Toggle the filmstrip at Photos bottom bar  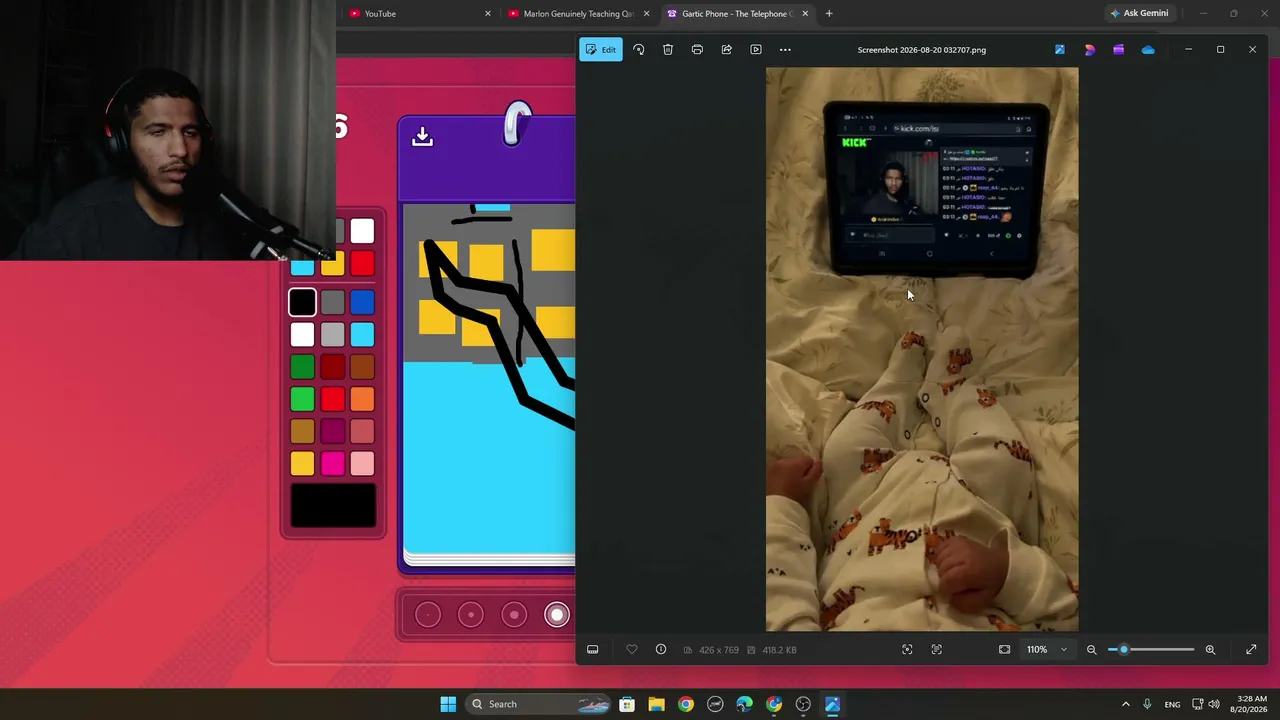(593, 650)
